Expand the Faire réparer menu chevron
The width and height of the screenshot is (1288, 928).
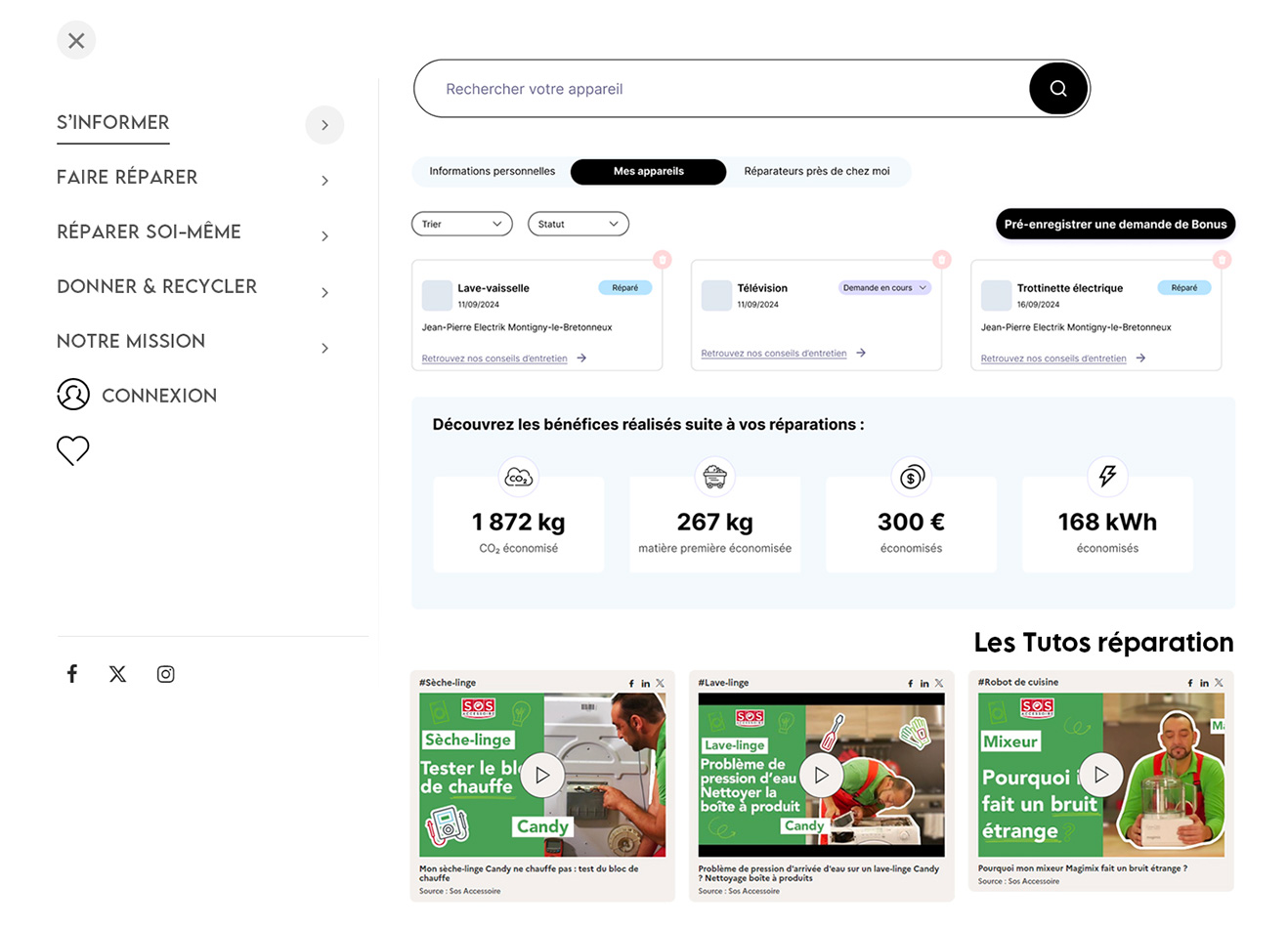[x=325, y=181]
